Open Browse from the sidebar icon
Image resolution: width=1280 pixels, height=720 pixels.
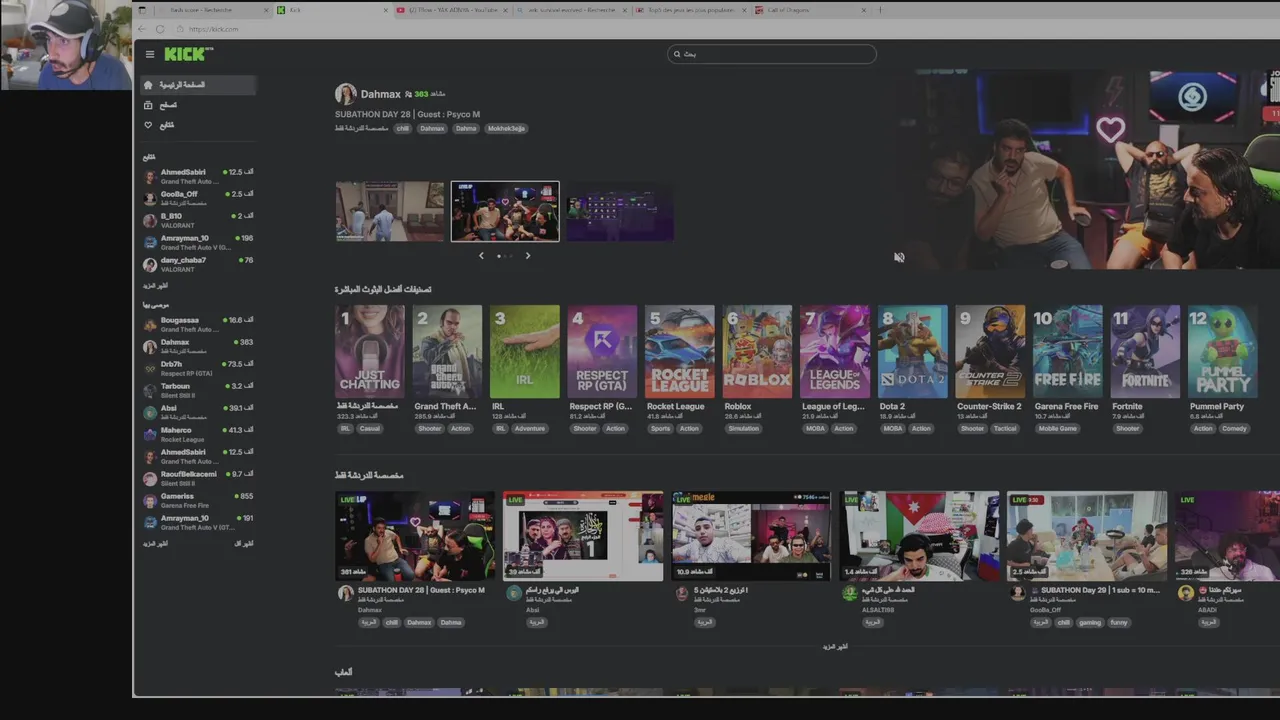(x=148, y=105)
